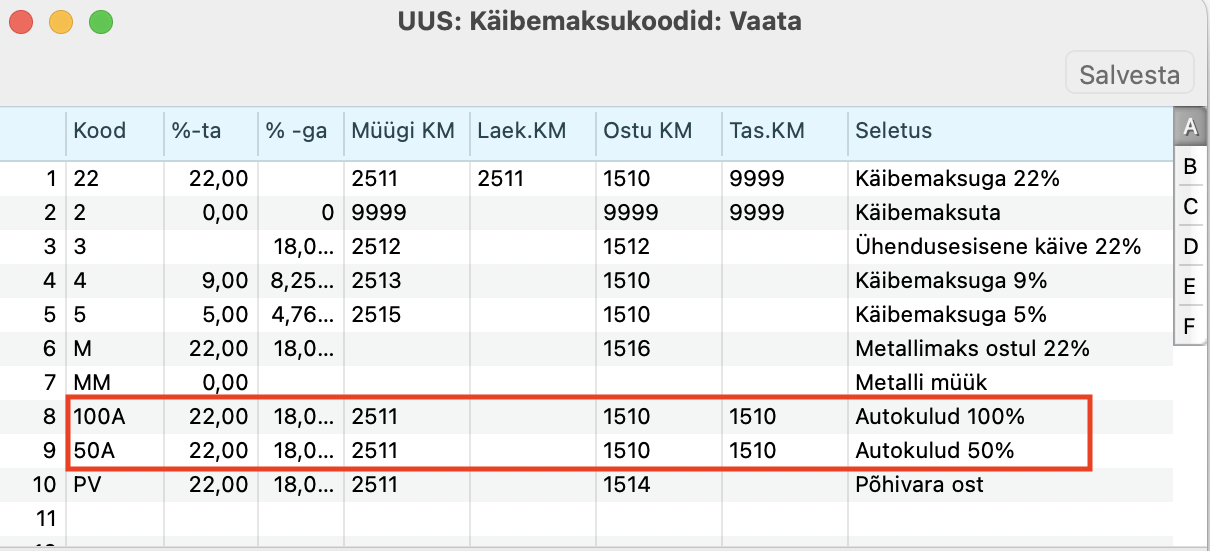Select the Ostu KM column header
Image resolution: width=1210 pixels, height=551 pixels.
(x=659, y=130)
